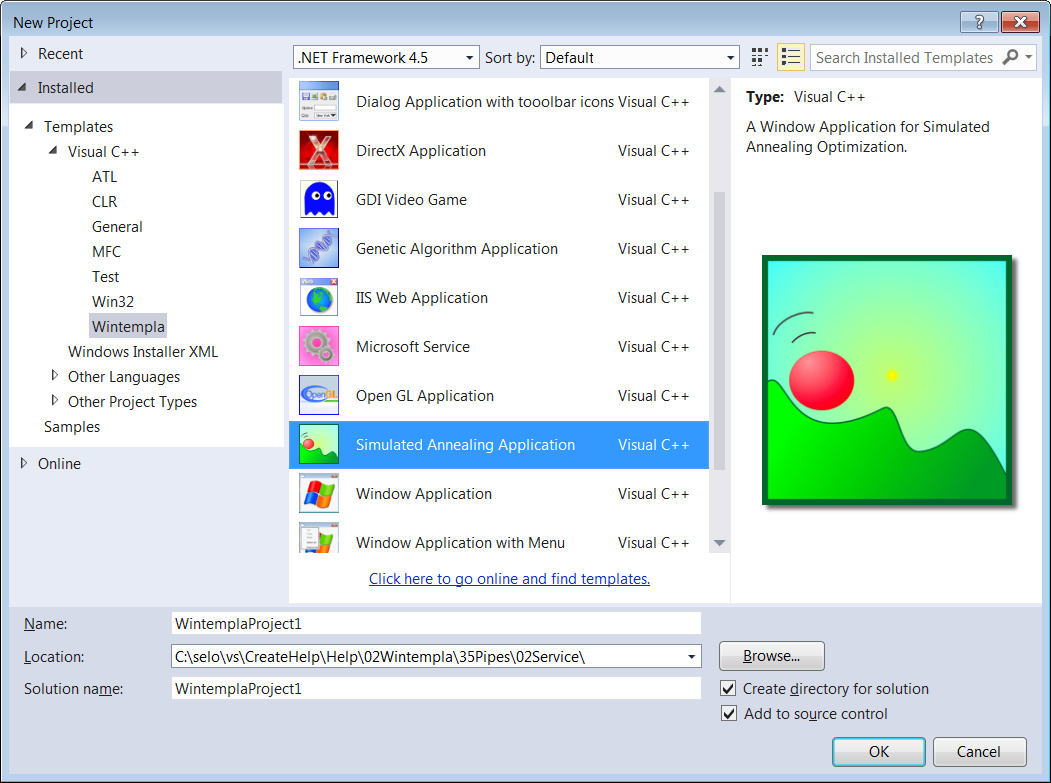Screen dimensions: 1051x783
Task: Click the help question mark button
Action: (979, 22)
